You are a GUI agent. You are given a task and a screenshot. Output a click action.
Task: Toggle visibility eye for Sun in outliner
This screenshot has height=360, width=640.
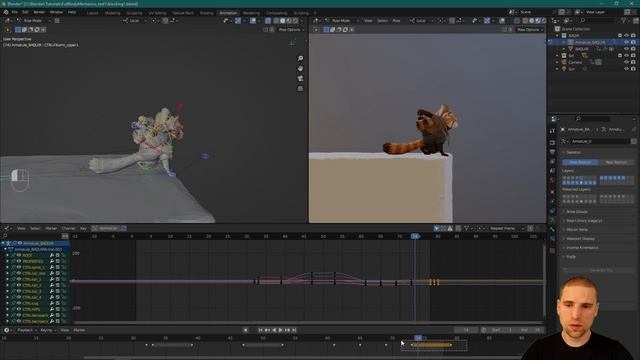627,69
